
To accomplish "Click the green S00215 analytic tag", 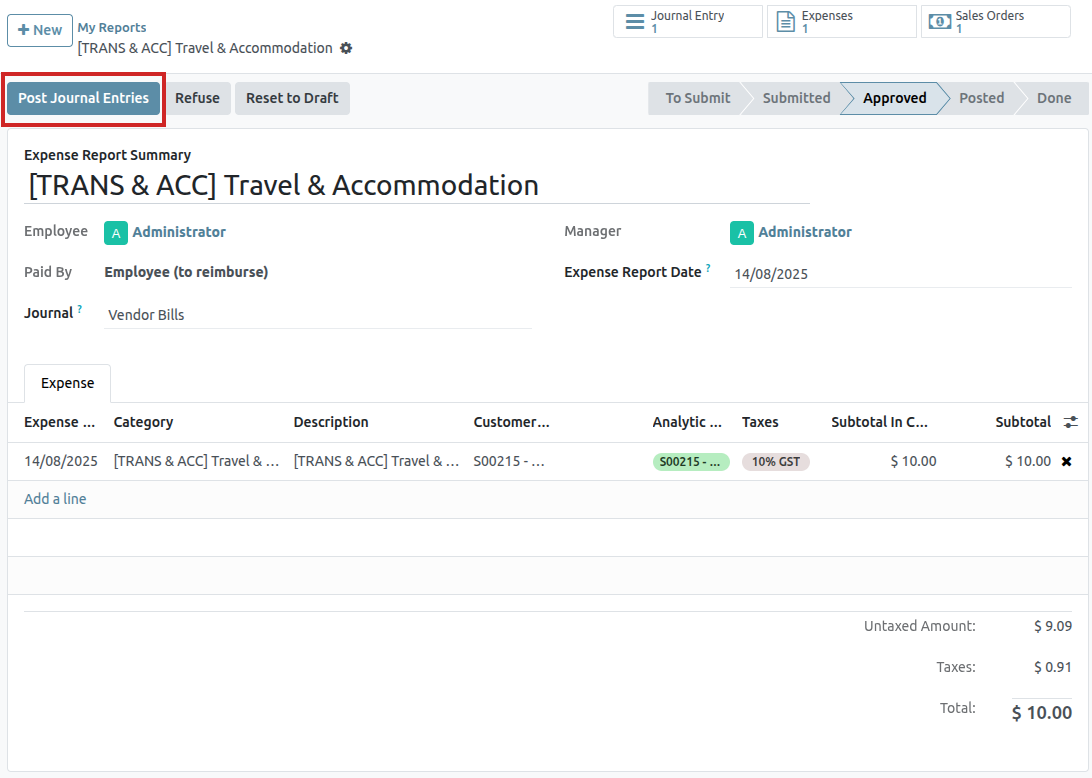I will tap(691, 462).
